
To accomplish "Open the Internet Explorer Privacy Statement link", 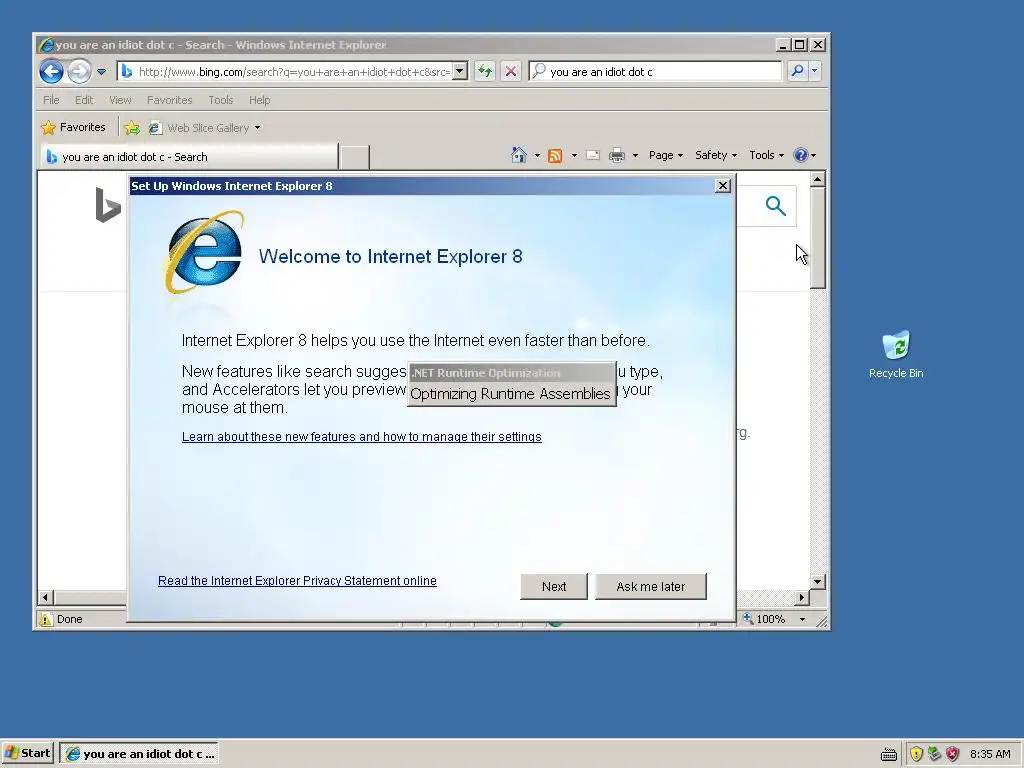I will coord(297,581).
